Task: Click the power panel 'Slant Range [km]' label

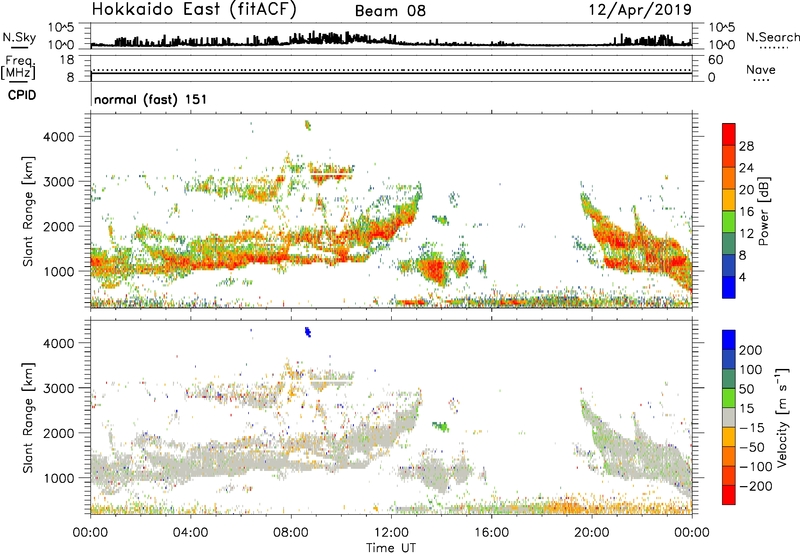Action: click(x=28, y=211)
